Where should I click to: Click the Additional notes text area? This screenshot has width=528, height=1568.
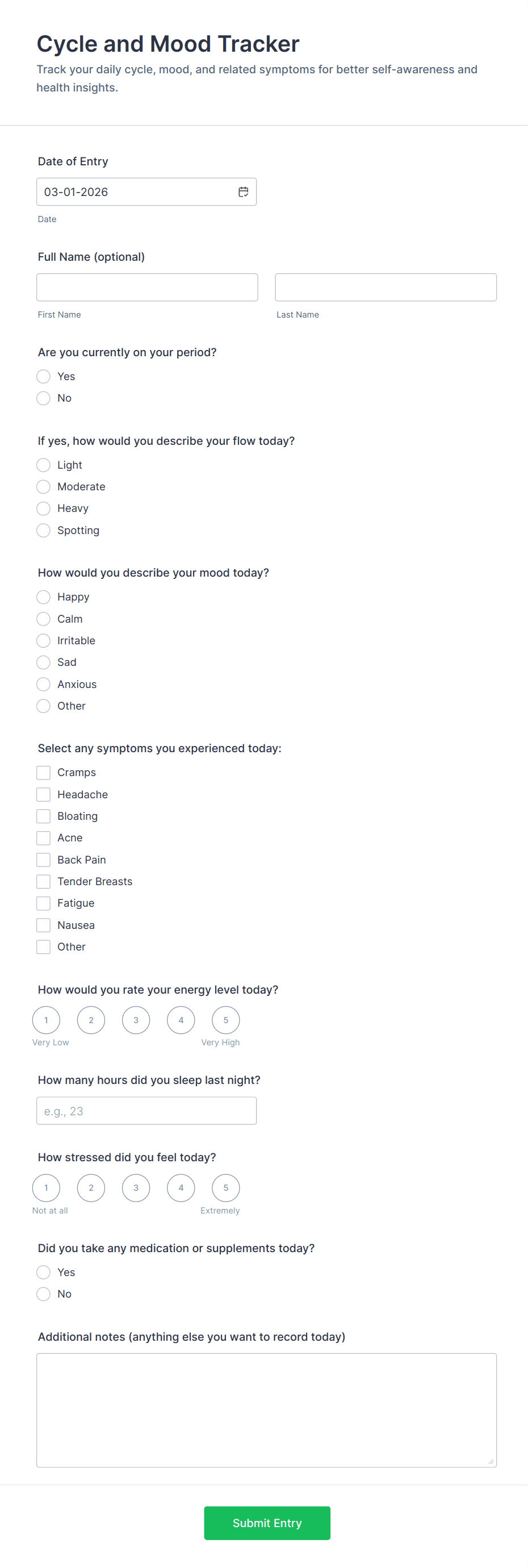point(266,1409)
